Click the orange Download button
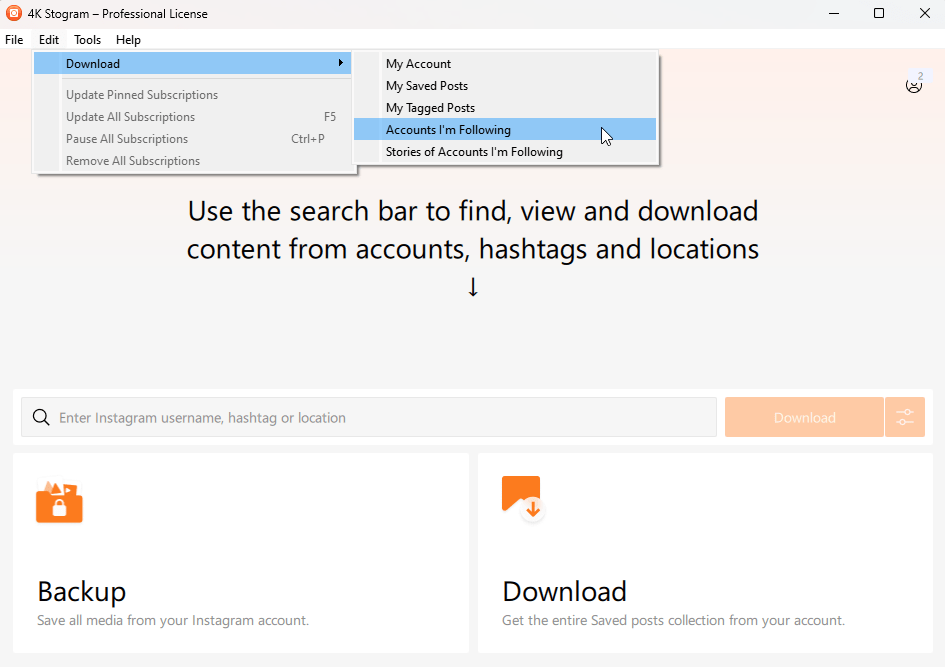Screen dimensions: 945x667 point(804,417)
